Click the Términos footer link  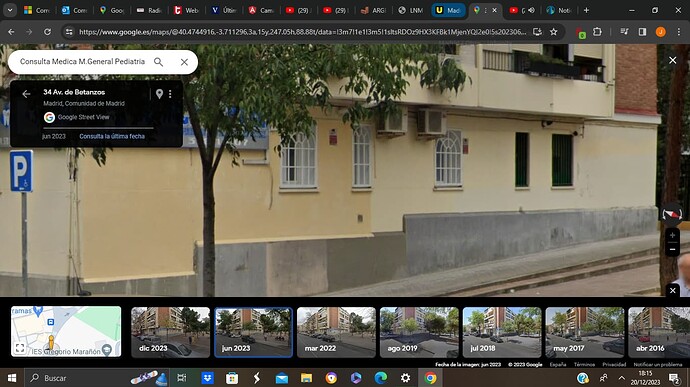pos(584,365)
